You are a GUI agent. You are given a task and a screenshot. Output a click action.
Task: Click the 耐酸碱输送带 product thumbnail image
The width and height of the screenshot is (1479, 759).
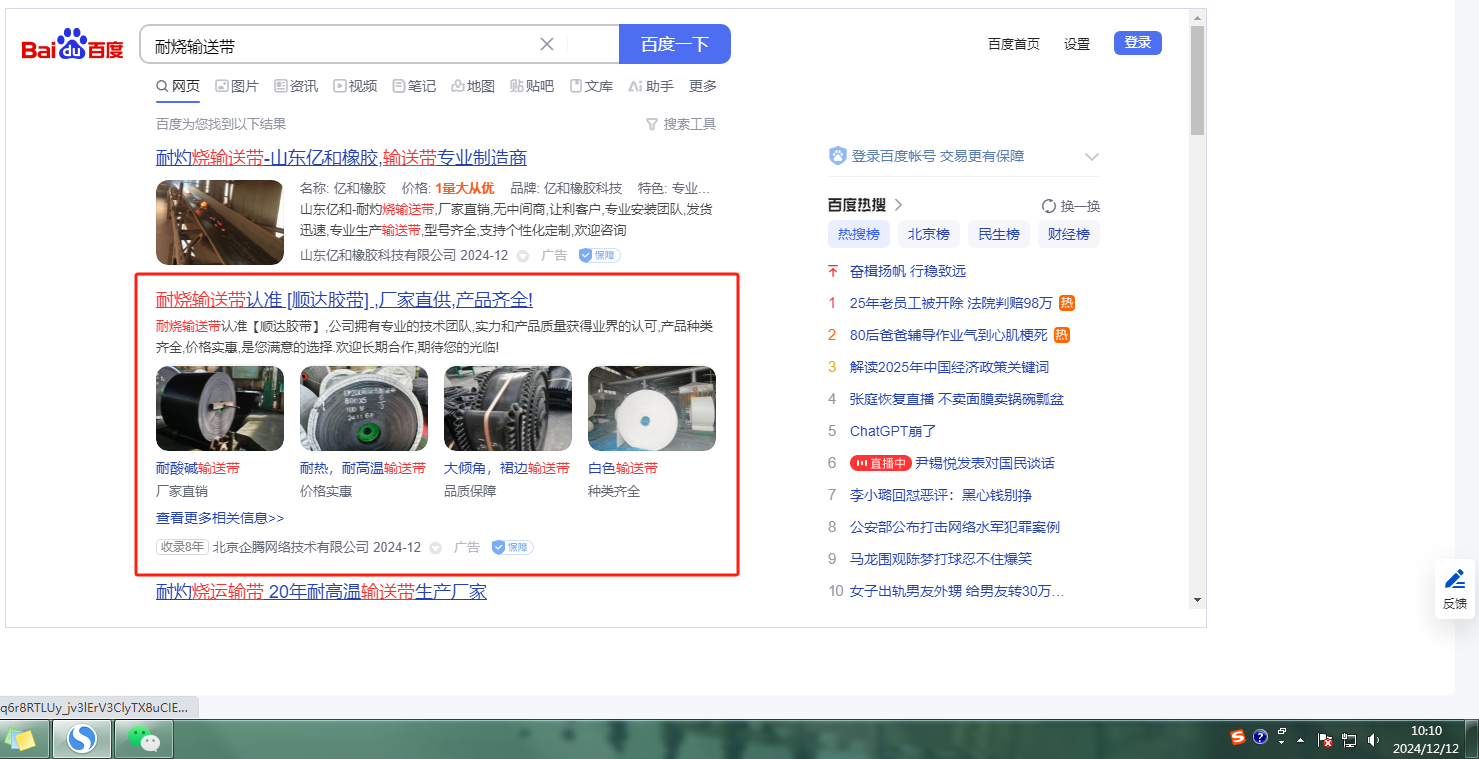click(x=220, y=409)
